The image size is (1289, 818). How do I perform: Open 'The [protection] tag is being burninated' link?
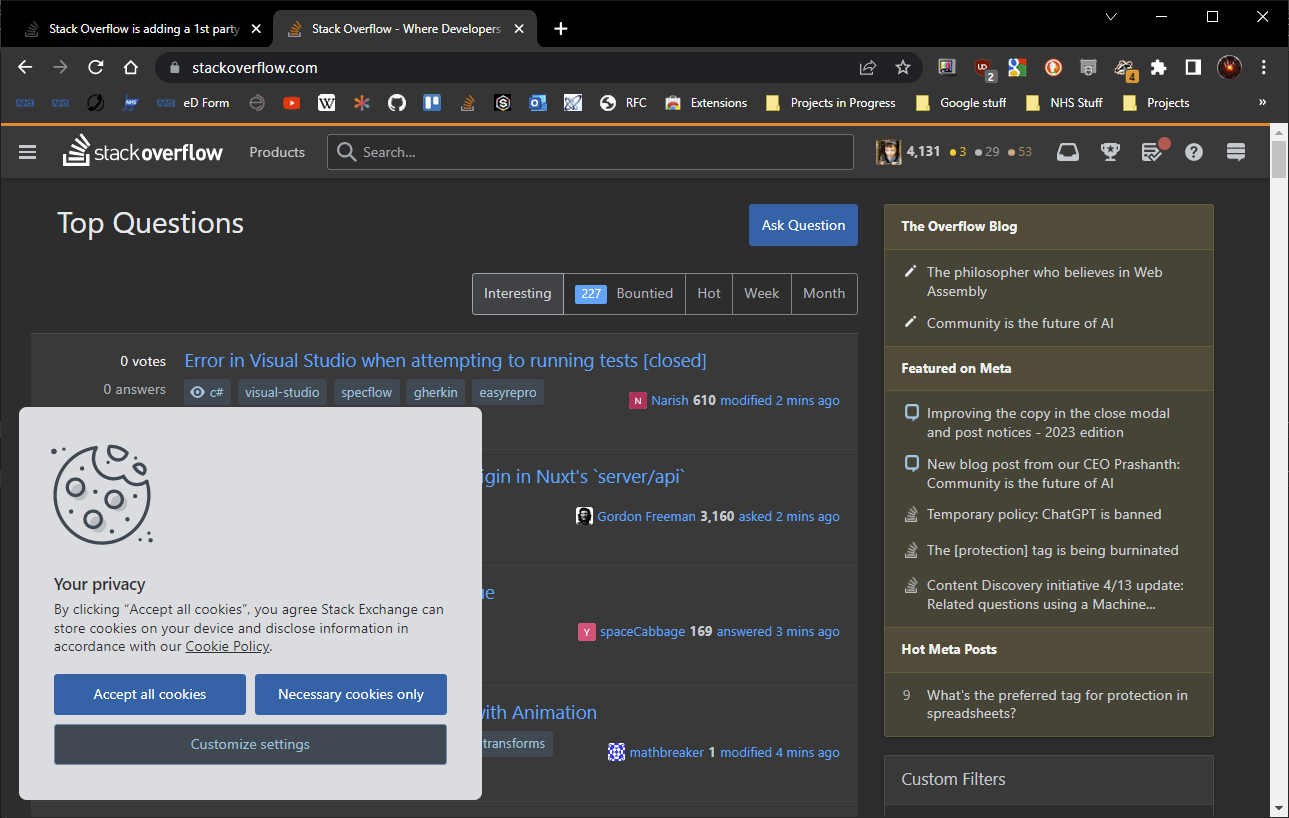1052,550
